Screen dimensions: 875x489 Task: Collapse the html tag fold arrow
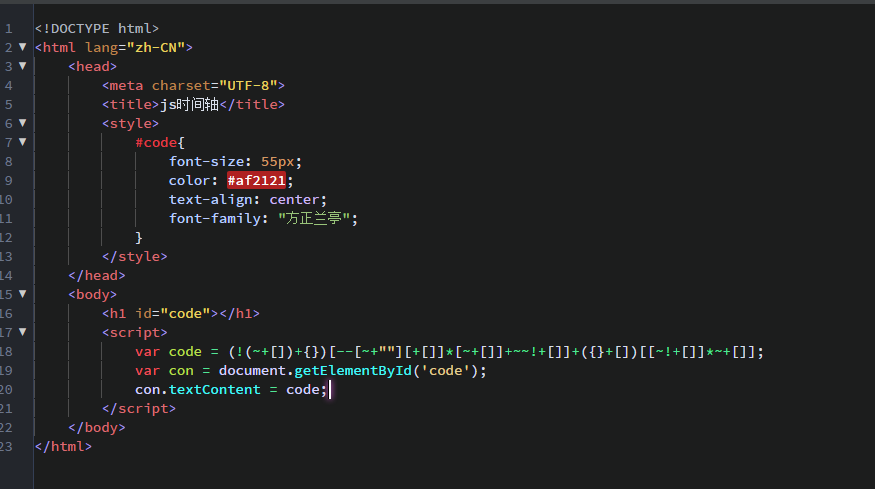pyautogui.click(x=23, y=47)
